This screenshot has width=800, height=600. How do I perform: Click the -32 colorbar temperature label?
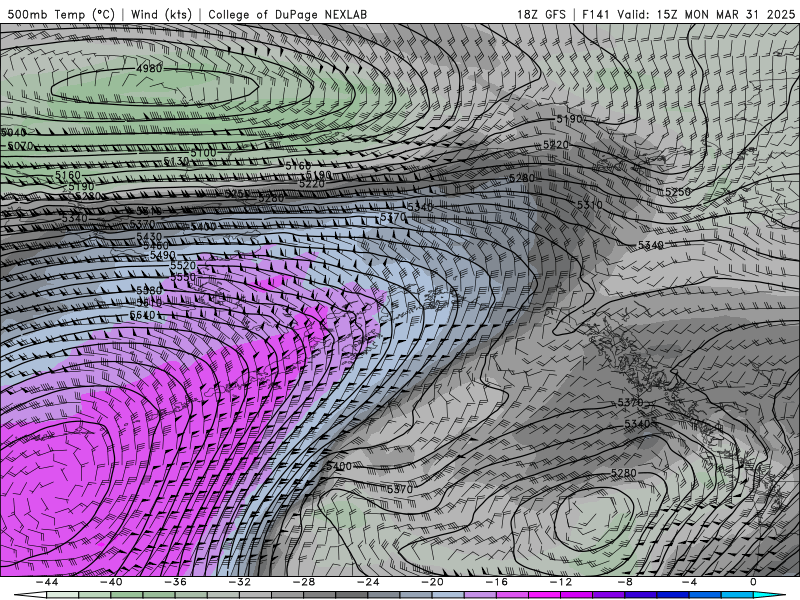(x=239, y=582)
